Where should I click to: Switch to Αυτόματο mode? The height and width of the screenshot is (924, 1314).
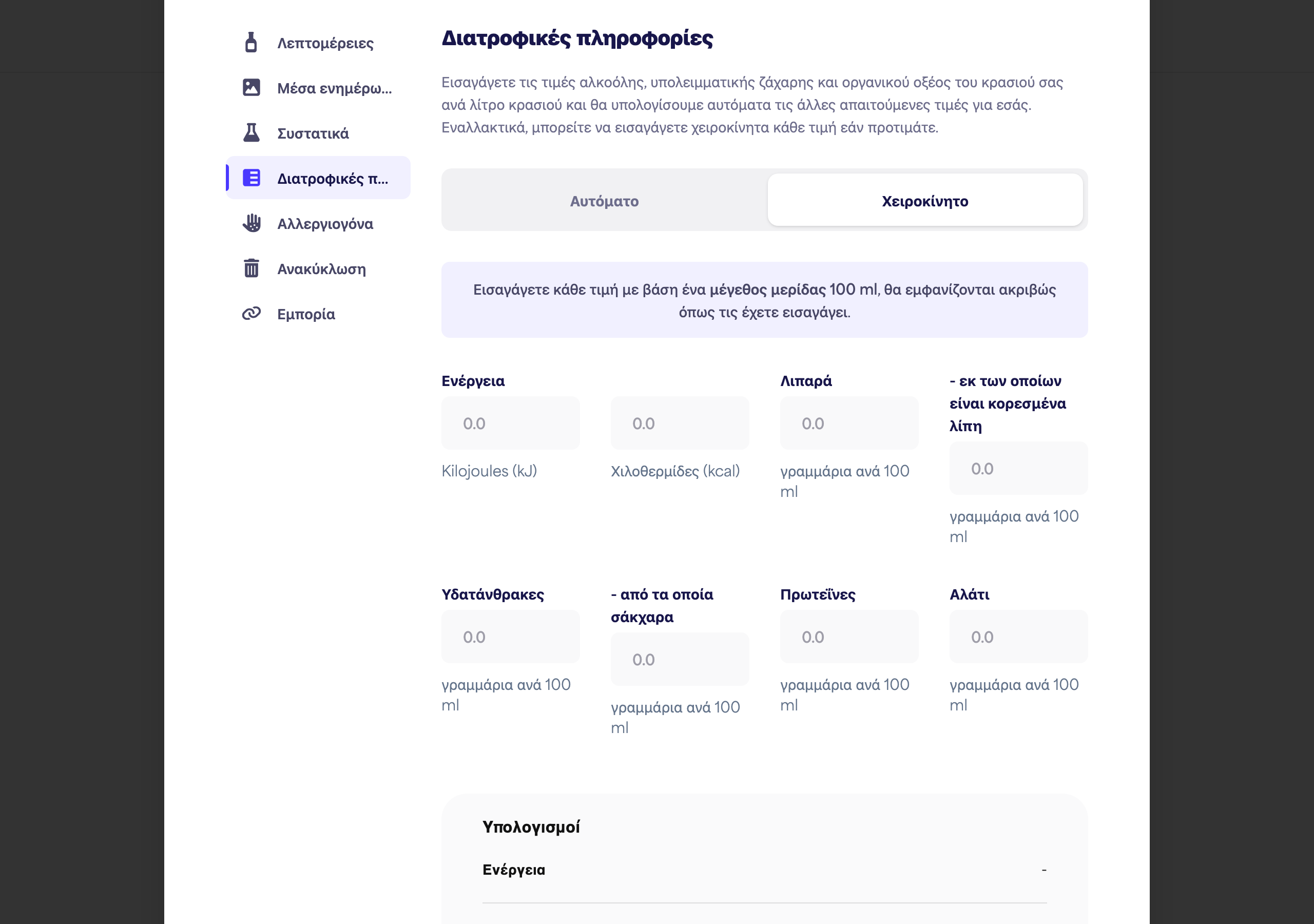pyautogui.click(x=604, y=200)
